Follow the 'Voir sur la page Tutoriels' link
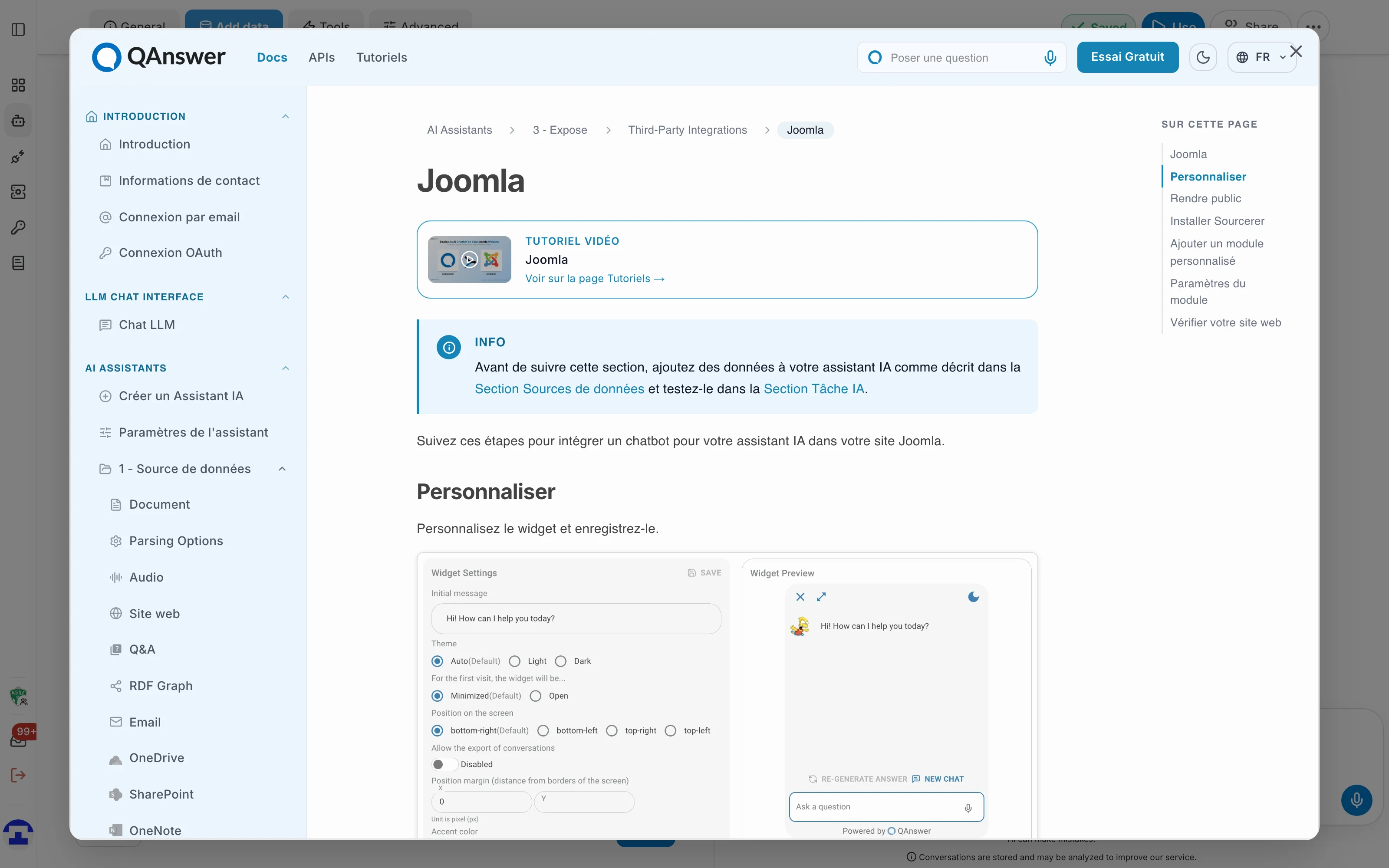The height and width of the screenshot is (868, 1389). pos(595,279)
